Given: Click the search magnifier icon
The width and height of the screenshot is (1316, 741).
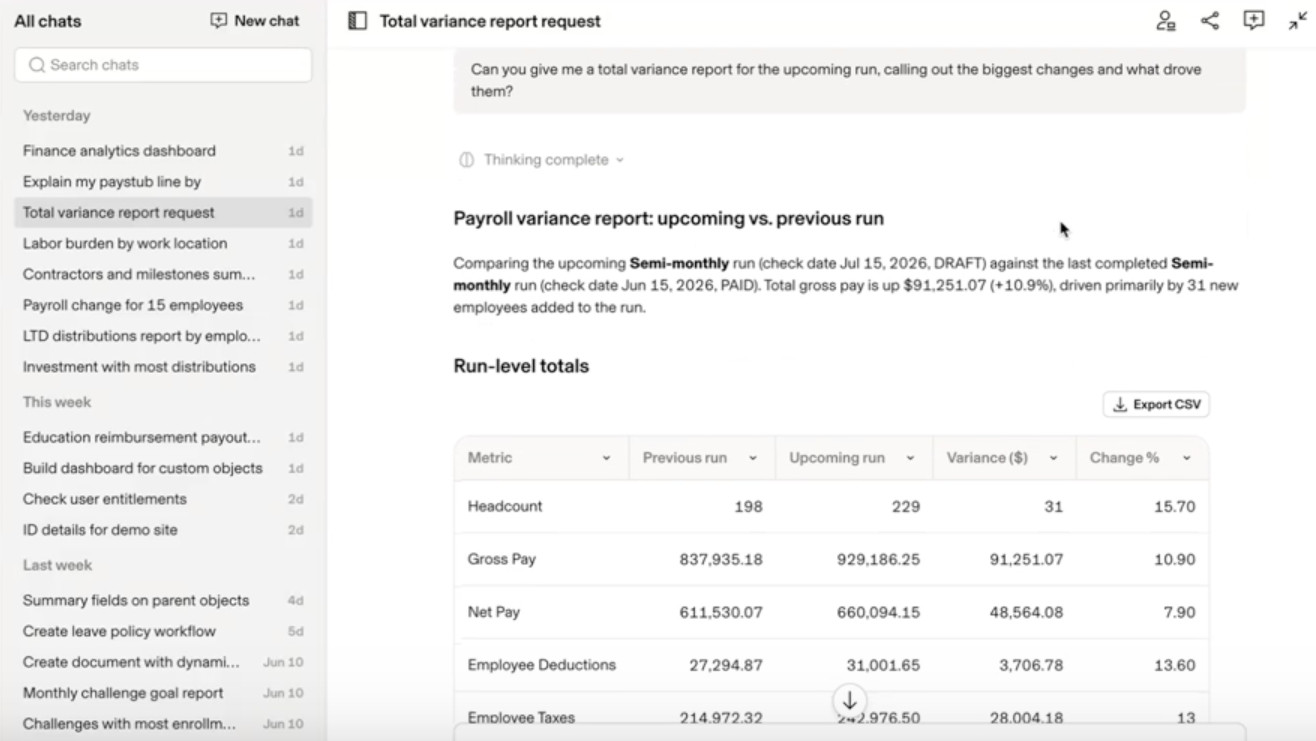Looking at the screenshot, I should (x=37, y=65).
